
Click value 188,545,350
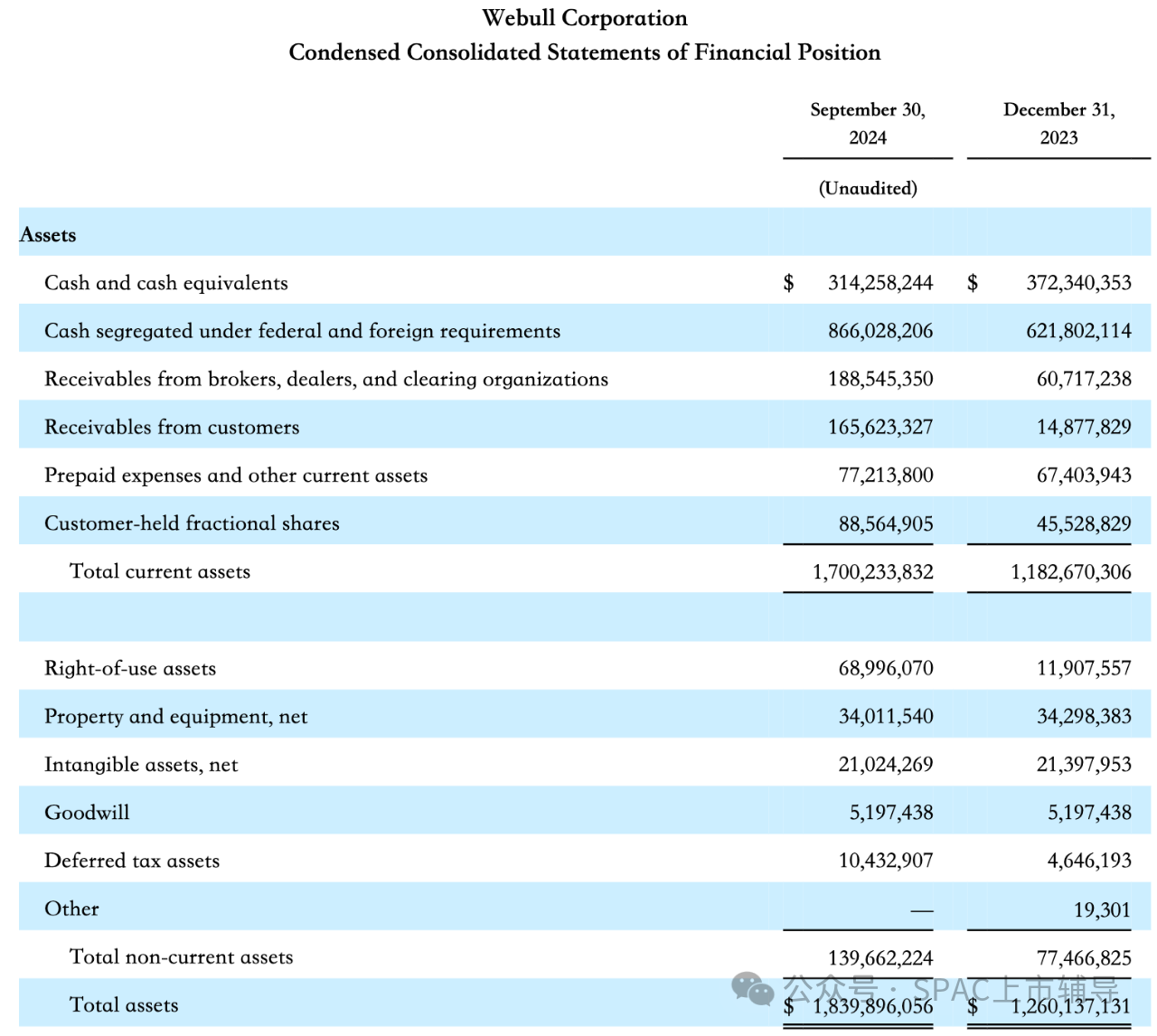880,379
